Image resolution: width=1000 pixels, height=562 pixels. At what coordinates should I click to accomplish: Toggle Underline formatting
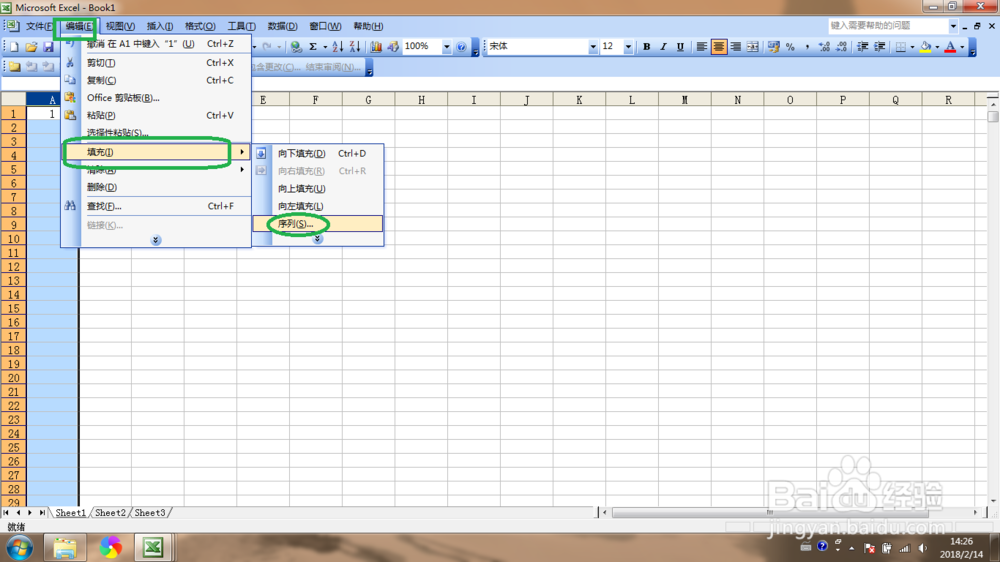pyautogui.click(x=680, y=47)
